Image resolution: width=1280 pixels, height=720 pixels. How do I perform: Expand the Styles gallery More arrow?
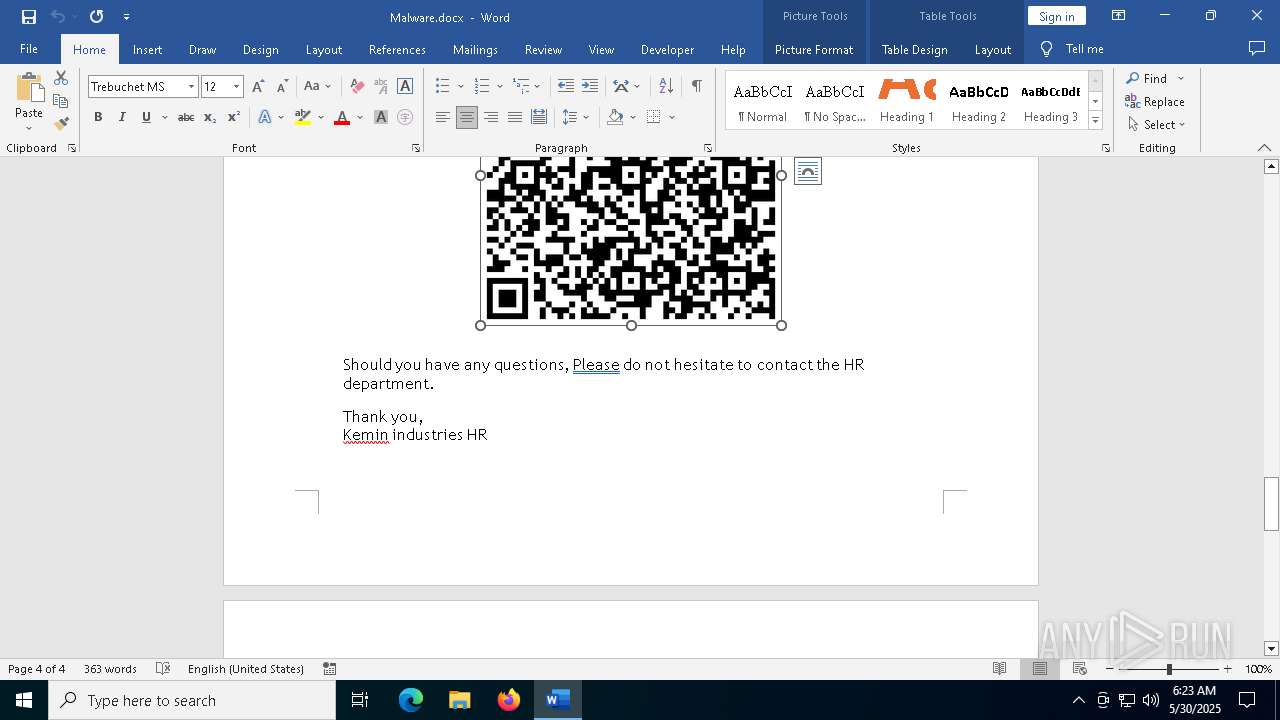click(1095, 121)
